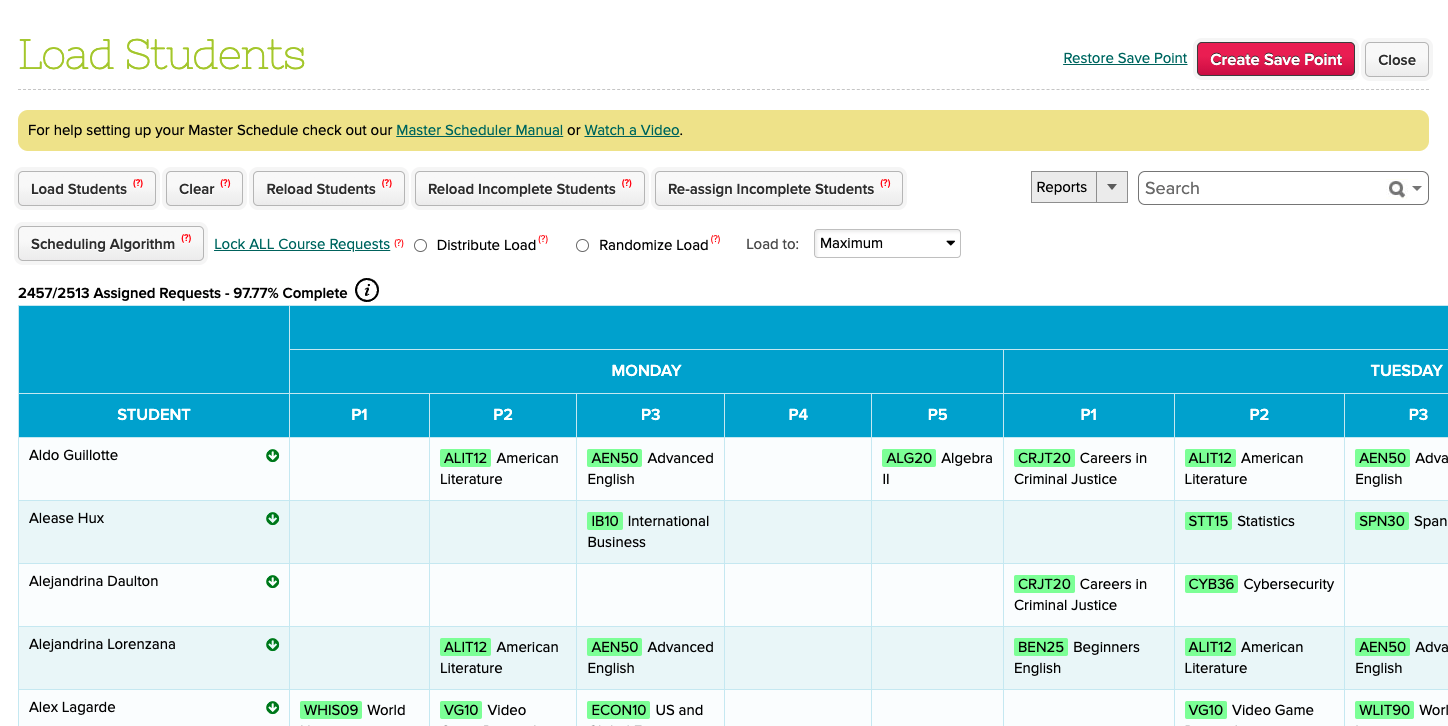The height and width of the screenshot is (726, 1448).
Task: Click the magnifier icon in Search box
Action: (x=1396, y=189)
